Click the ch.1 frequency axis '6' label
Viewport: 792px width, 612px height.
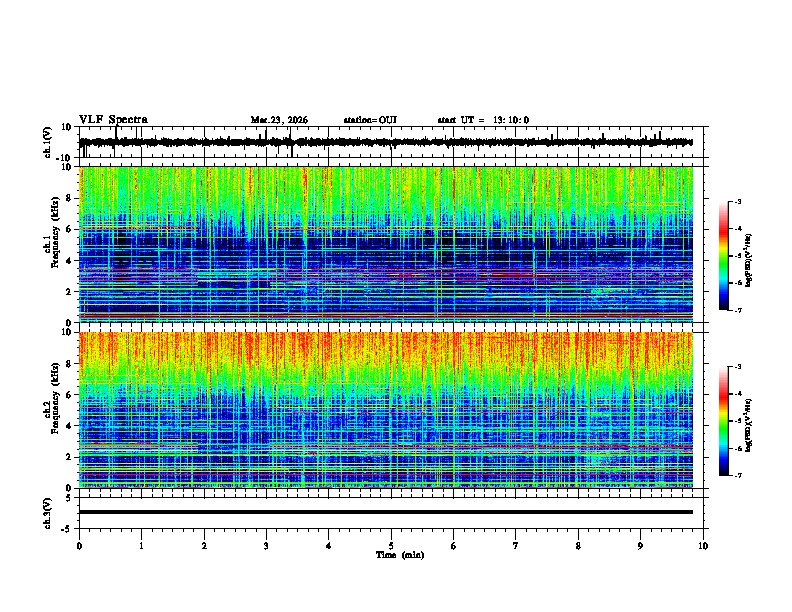point(70,229)
